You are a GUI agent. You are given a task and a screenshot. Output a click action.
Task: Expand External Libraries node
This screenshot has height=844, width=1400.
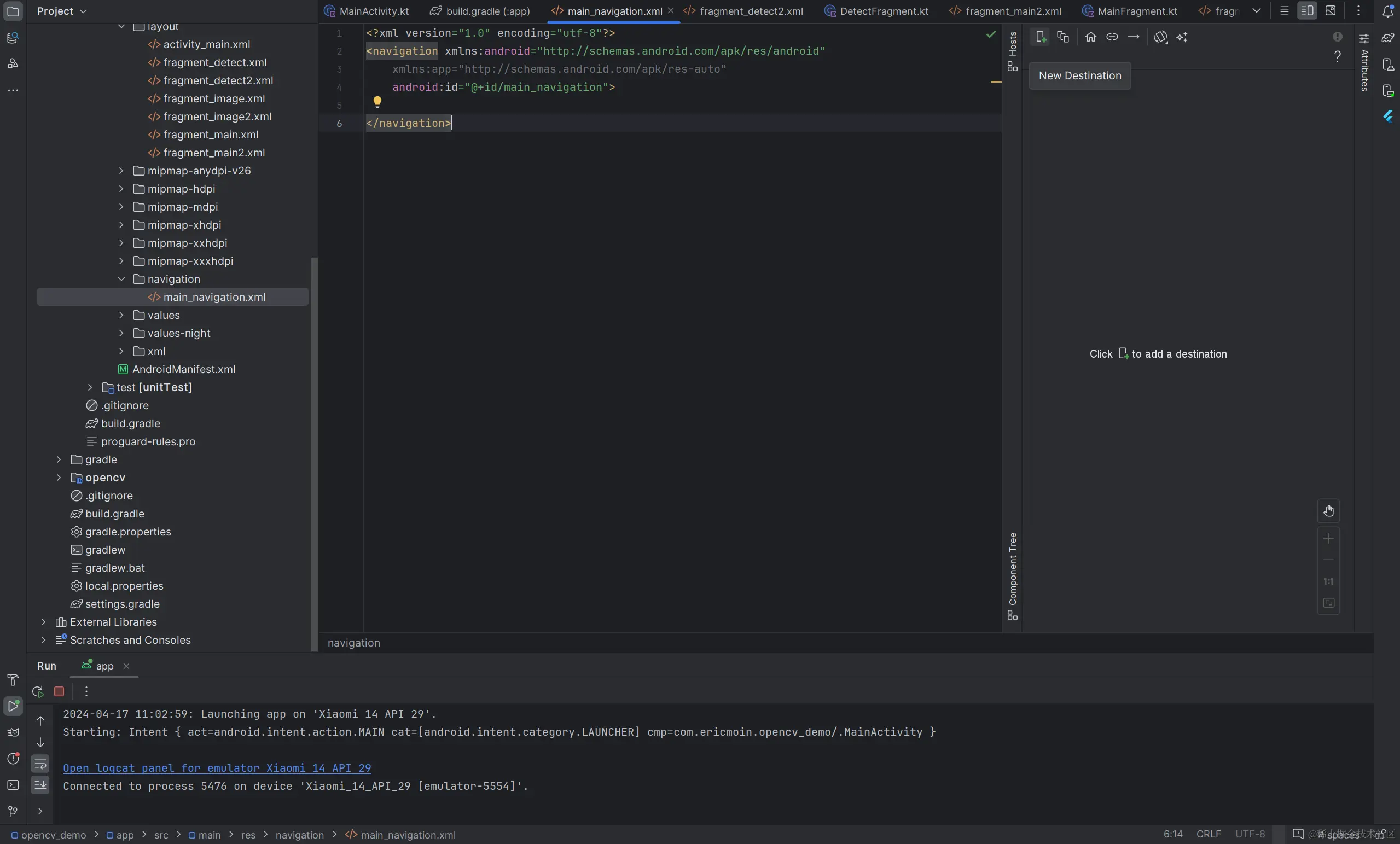tap(43, 622)
